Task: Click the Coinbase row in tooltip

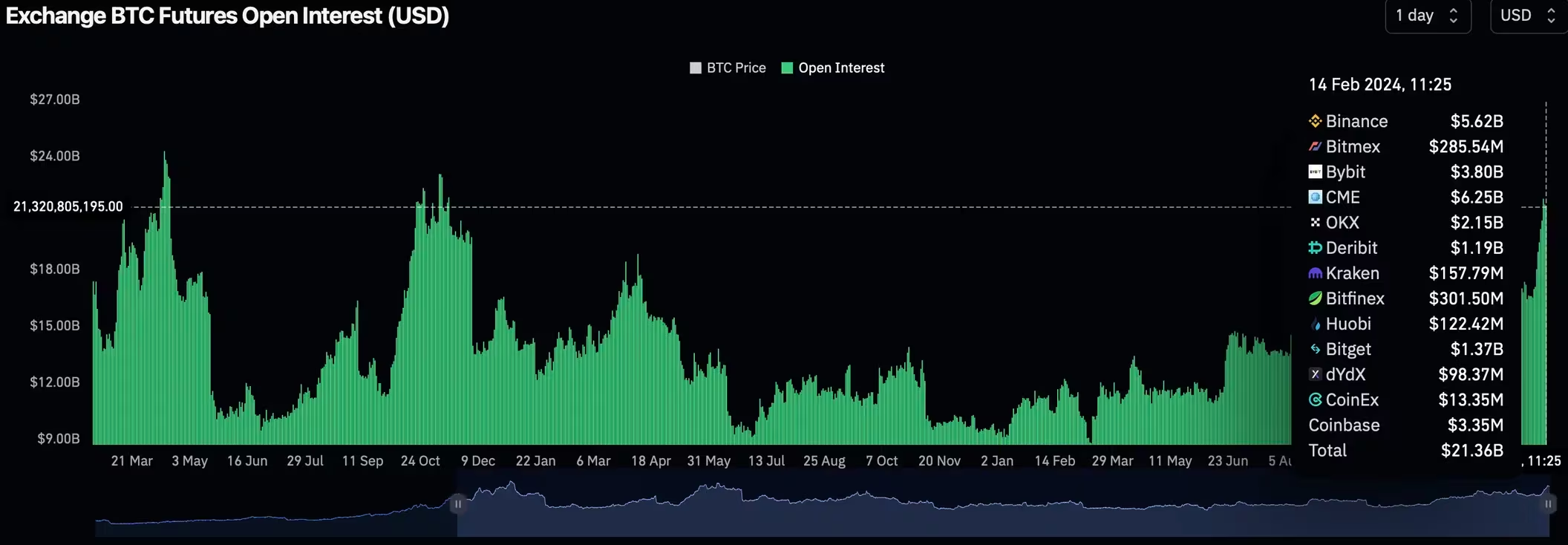Action: [1344, 425]
